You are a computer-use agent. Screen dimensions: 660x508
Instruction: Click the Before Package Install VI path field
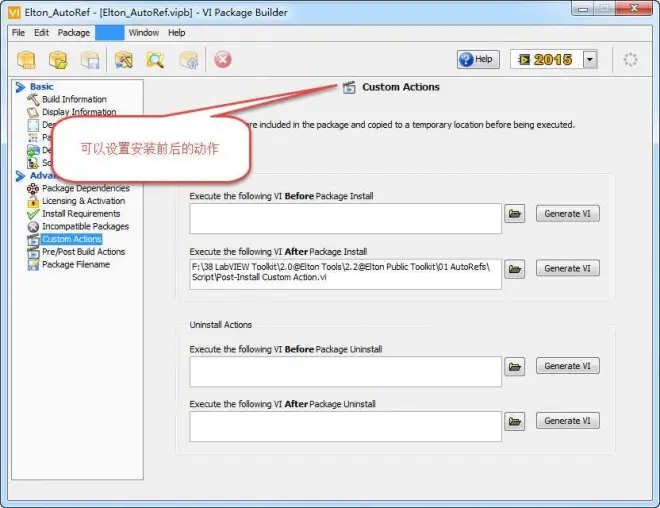pyautogui.click(x=345, y=219)
